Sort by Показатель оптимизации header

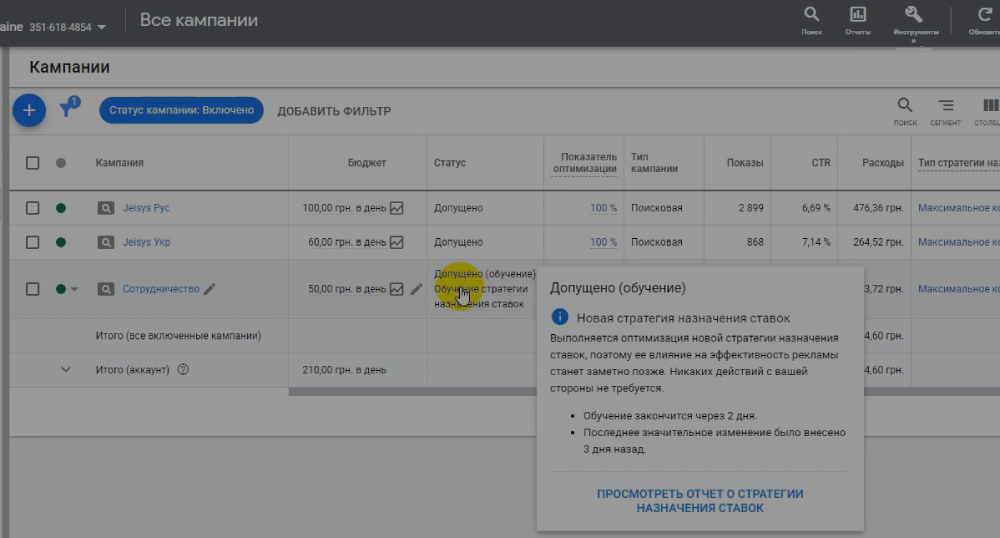click(585, 163)
